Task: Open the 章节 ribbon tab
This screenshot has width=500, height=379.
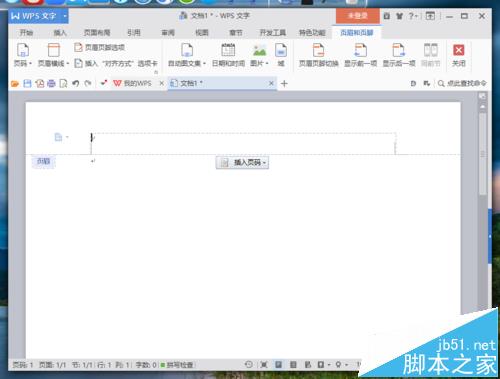Action: point(236,33)
